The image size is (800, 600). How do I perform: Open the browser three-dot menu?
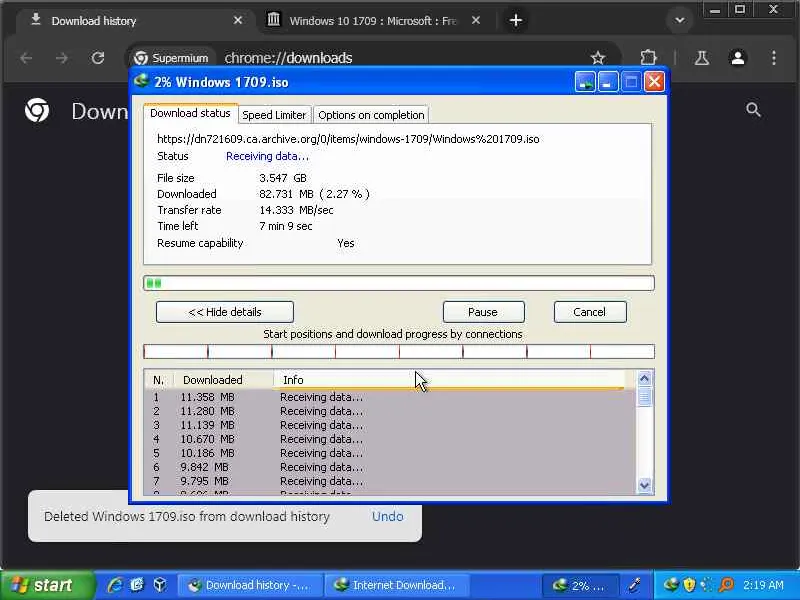[x=774, y=58]
